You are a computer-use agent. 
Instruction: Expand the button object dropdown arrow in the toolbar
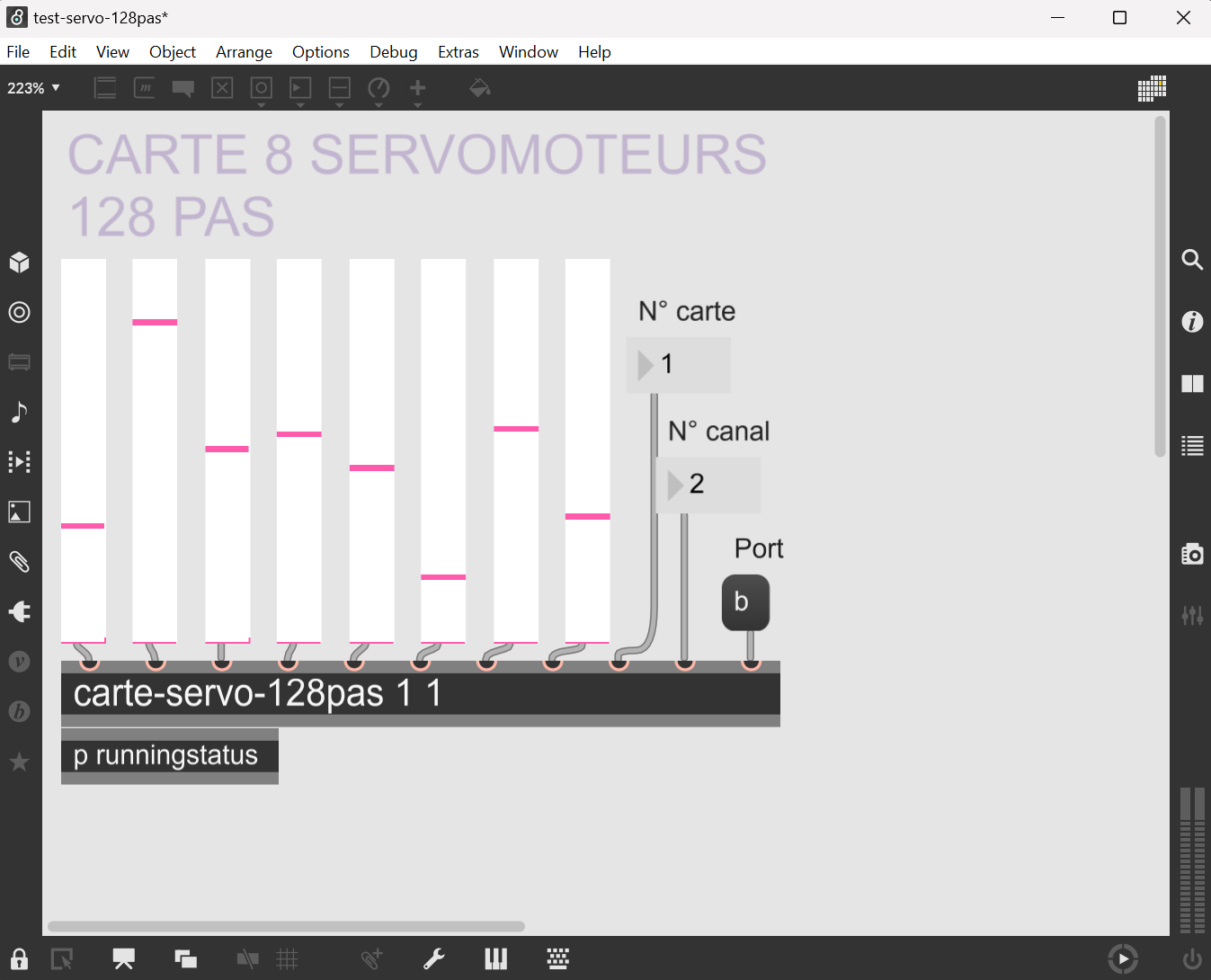coord(262,105)
